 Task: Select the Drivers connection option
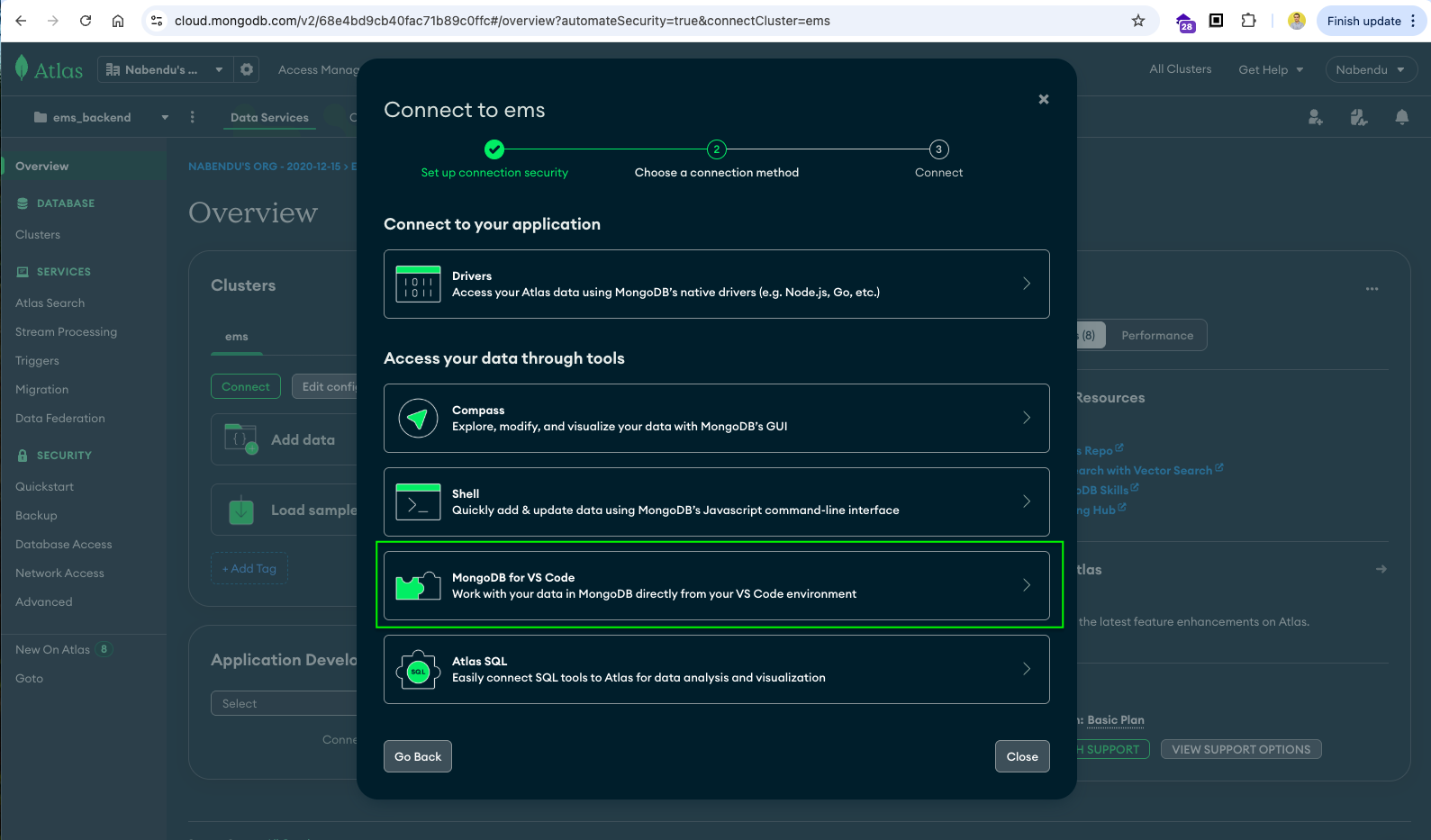coord(716,284)
